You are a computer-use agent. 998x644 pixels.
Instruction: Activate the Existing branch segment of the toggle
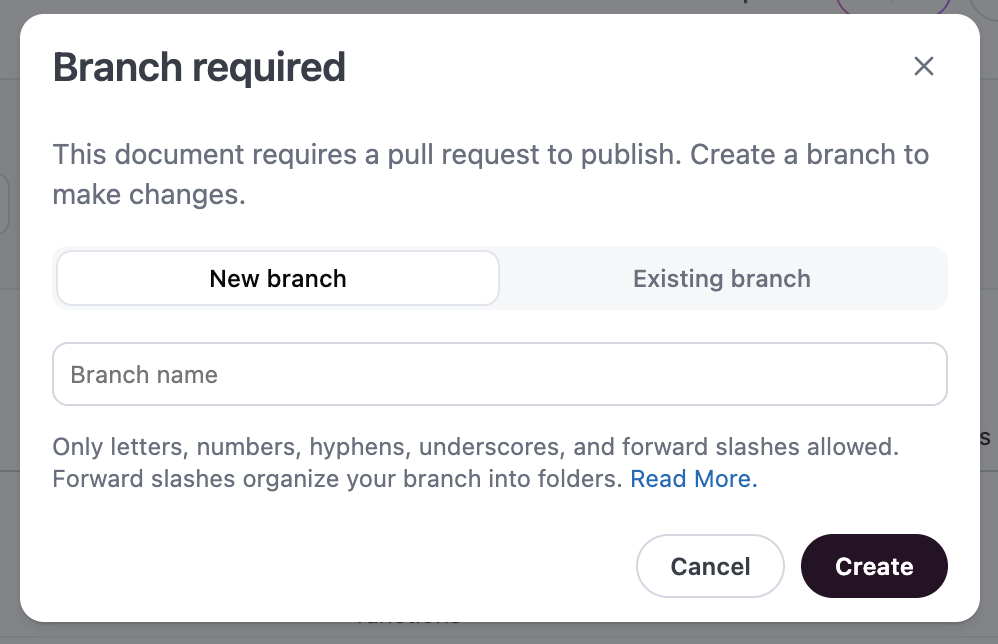(x=721, y=278)
